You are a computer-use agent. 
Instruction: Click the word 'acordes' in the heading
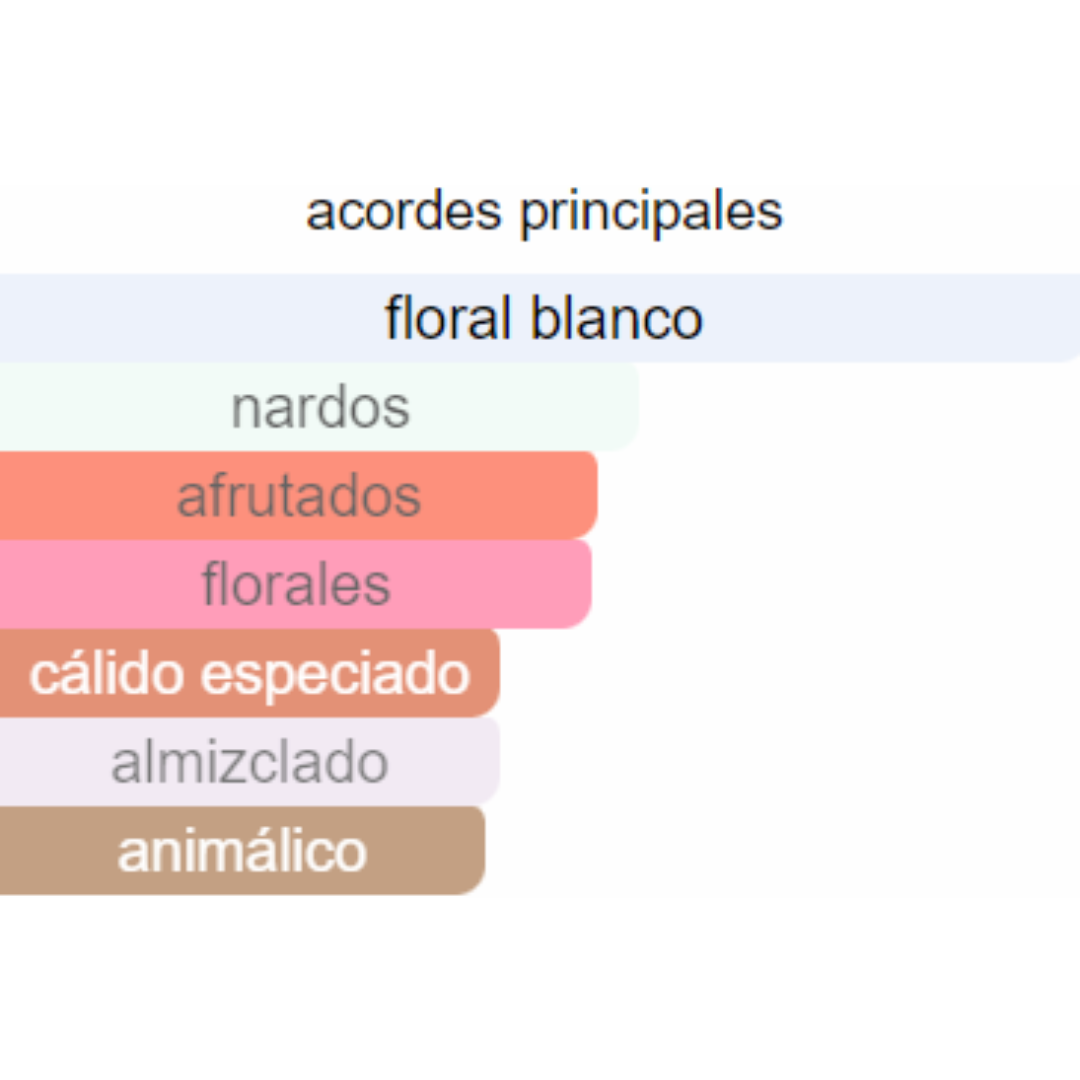tap(404, 212)
